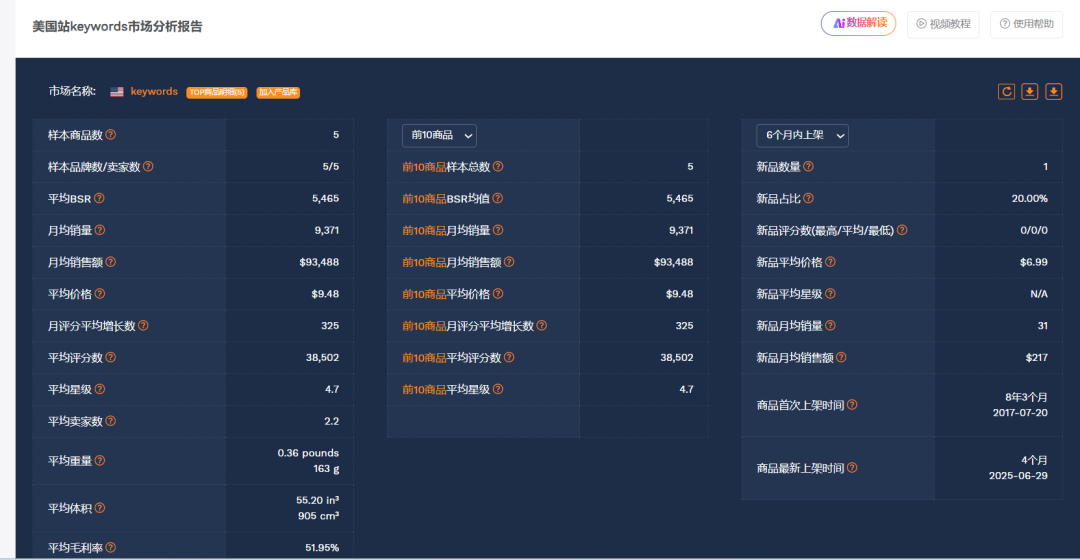Click the help icon next to 新品月均销量
Viewport: 1080px width, 559px height.
(x=830, y=326)
